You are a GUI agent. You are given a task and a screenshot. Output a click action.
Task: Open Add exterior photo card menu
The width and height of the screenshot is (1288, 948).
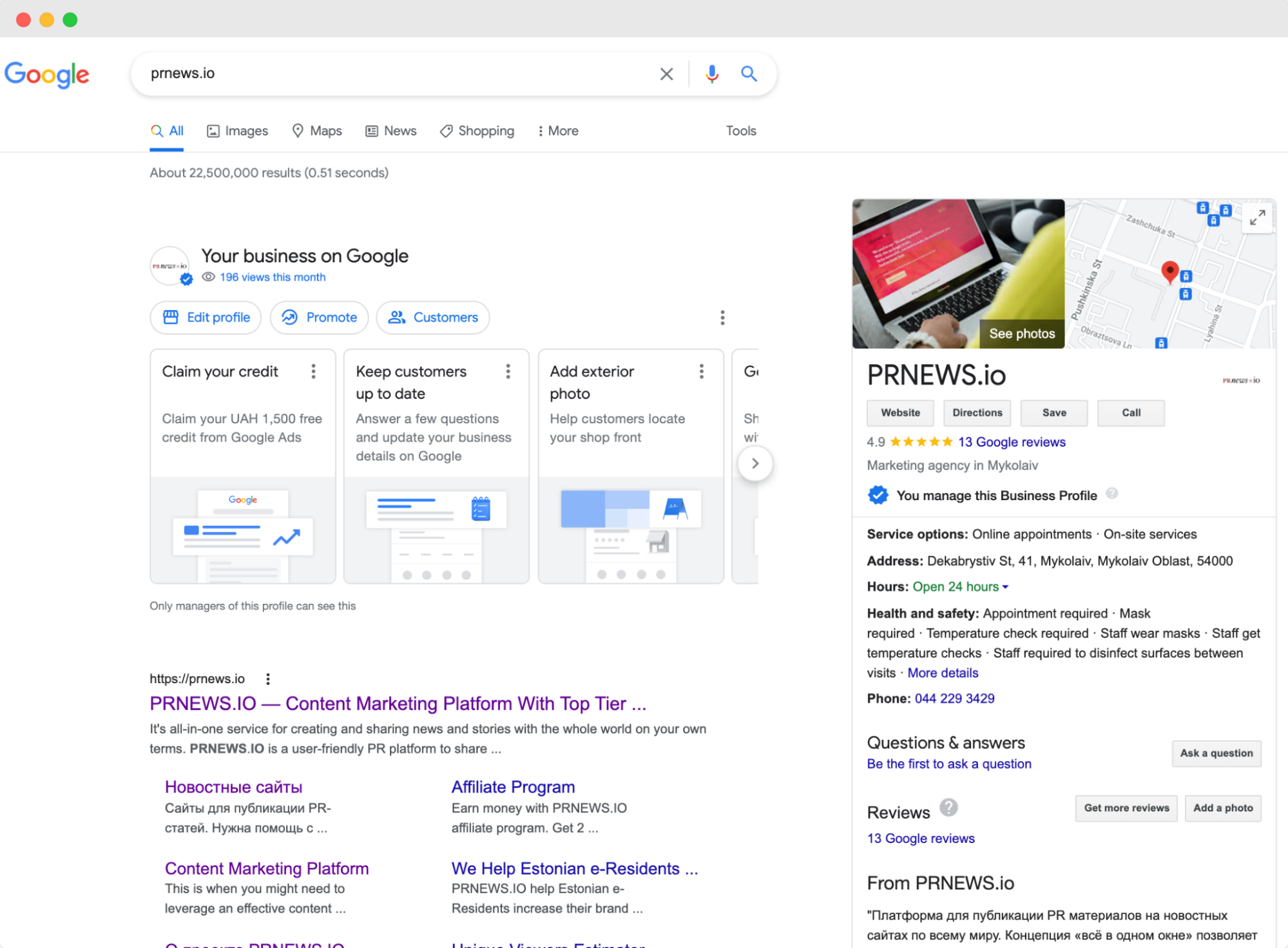(x=702, y=371)
